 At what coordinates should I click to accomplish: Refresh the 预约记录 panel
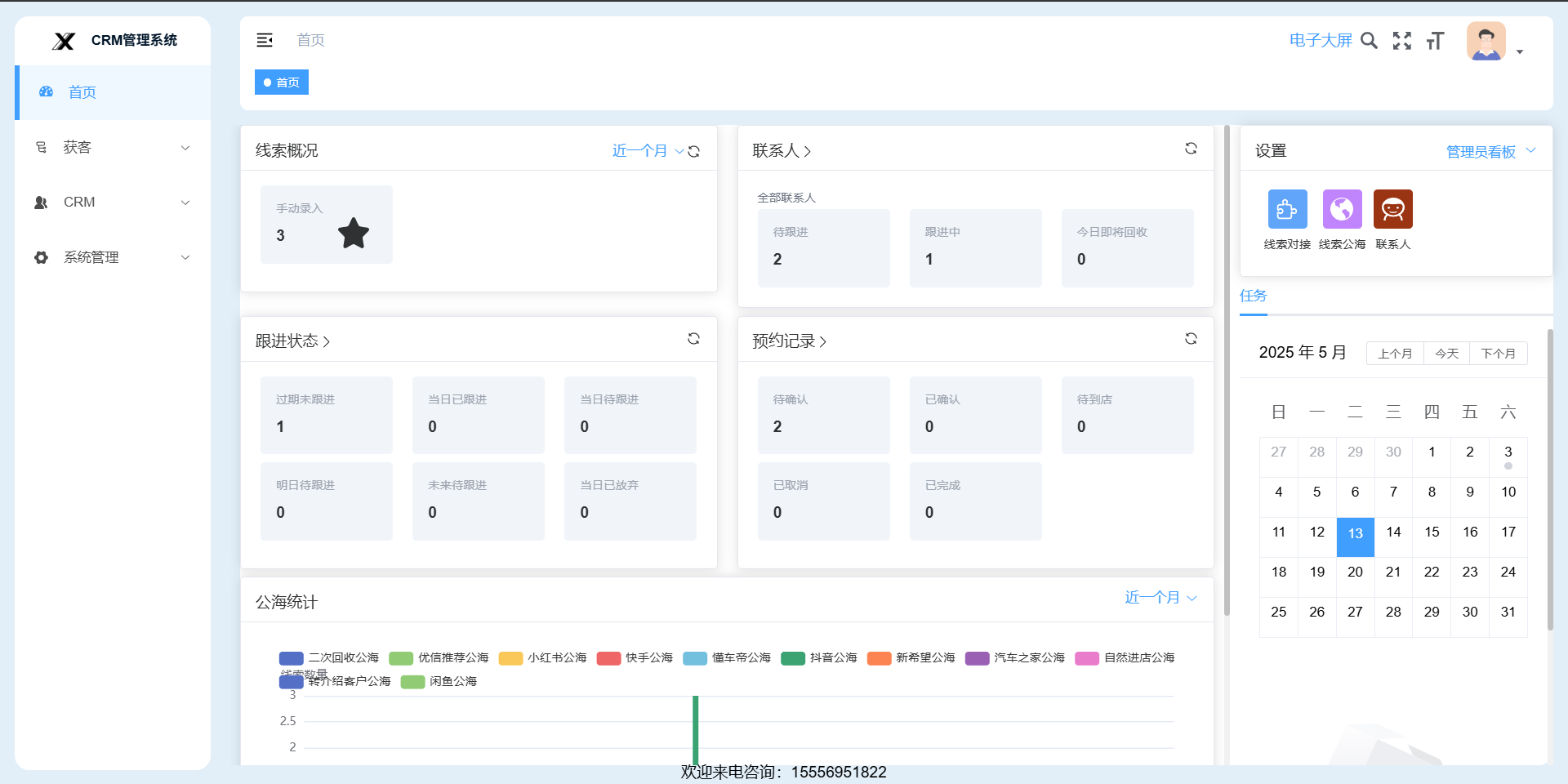click(x=1191, y=339)
